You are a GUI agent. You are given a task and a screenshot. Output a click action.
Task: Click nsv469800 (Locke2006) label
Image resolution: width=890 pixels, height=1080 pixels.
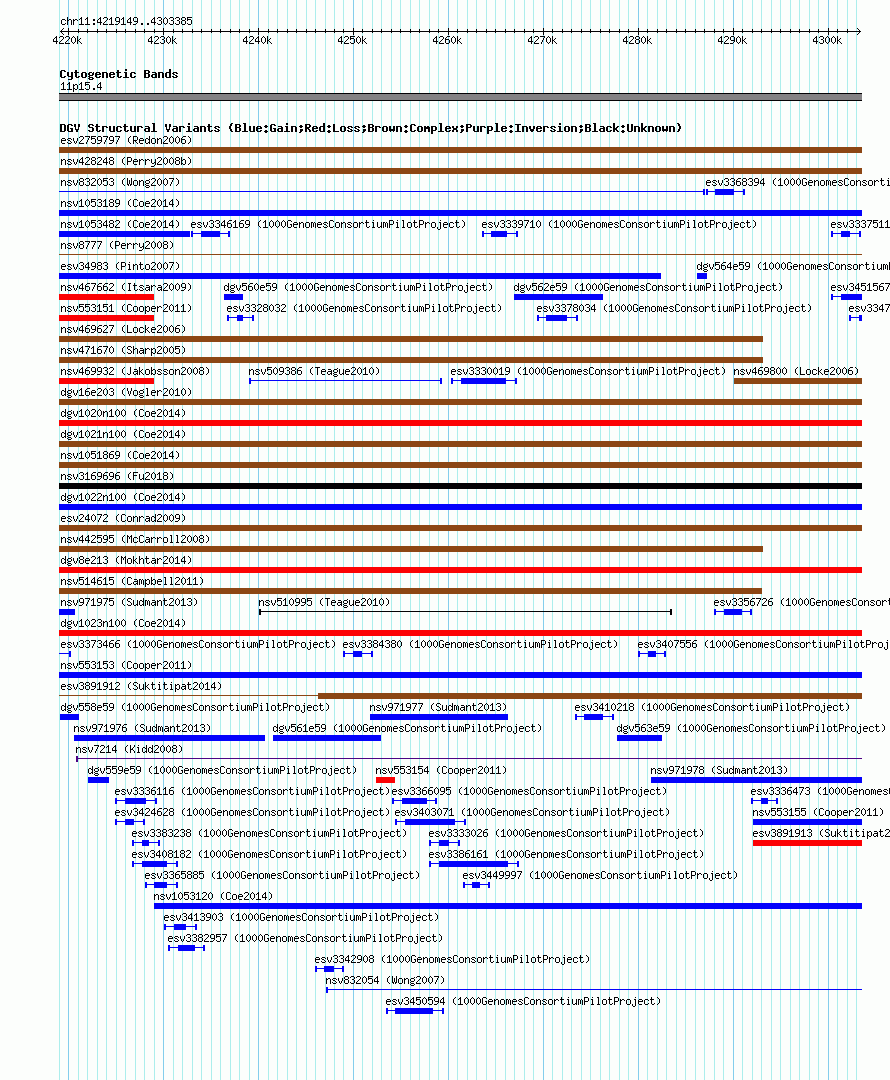(796, 371)
